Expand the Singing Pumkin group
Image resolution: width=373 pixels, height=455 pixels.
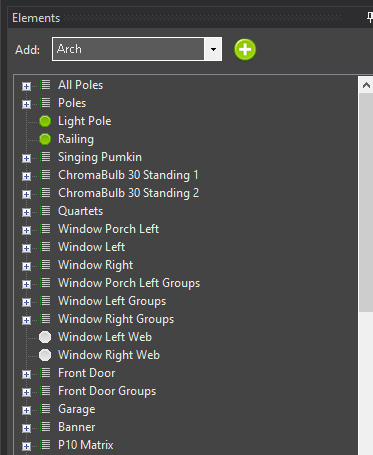[26, 158]
